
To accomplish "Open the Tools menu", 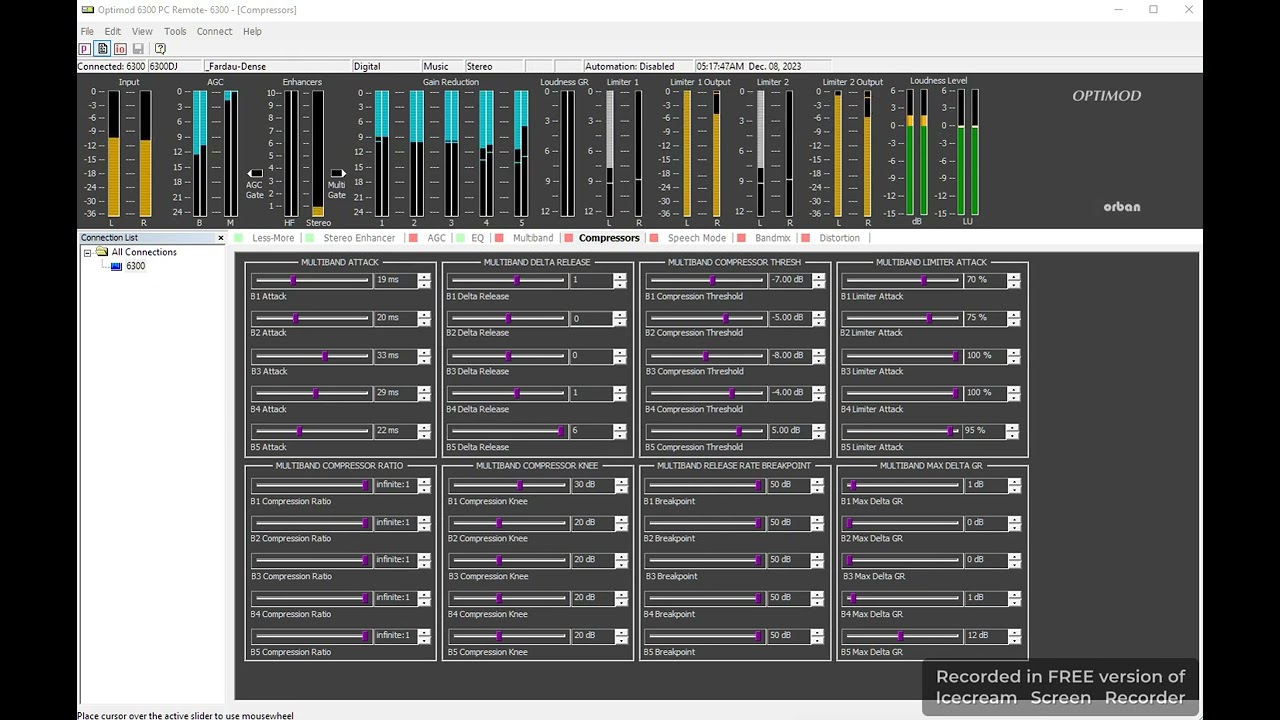I will pyautogui.click(x=175, y=31).
